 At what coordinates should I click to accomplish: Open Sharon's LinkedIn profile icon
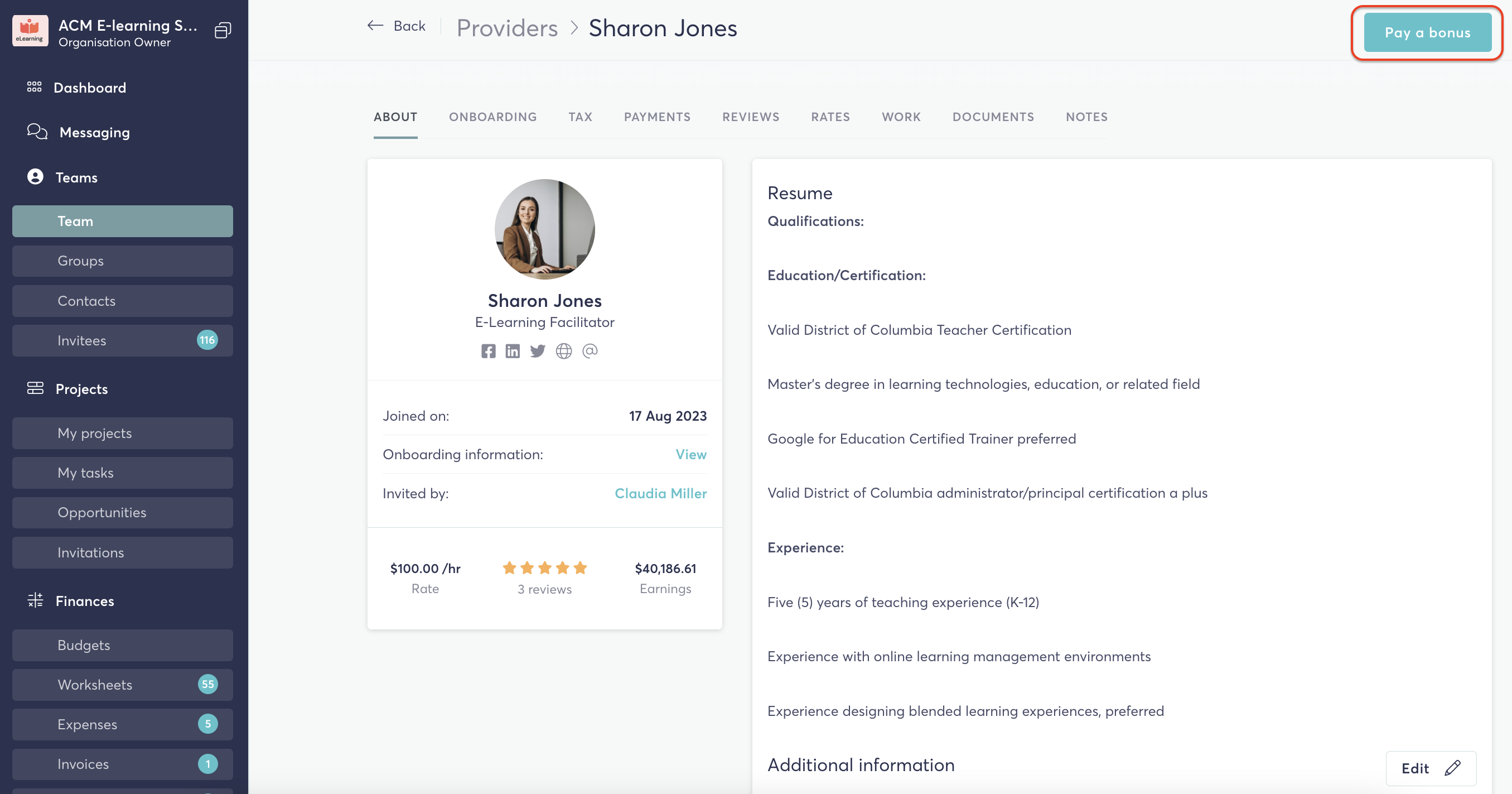pos(513,351)
